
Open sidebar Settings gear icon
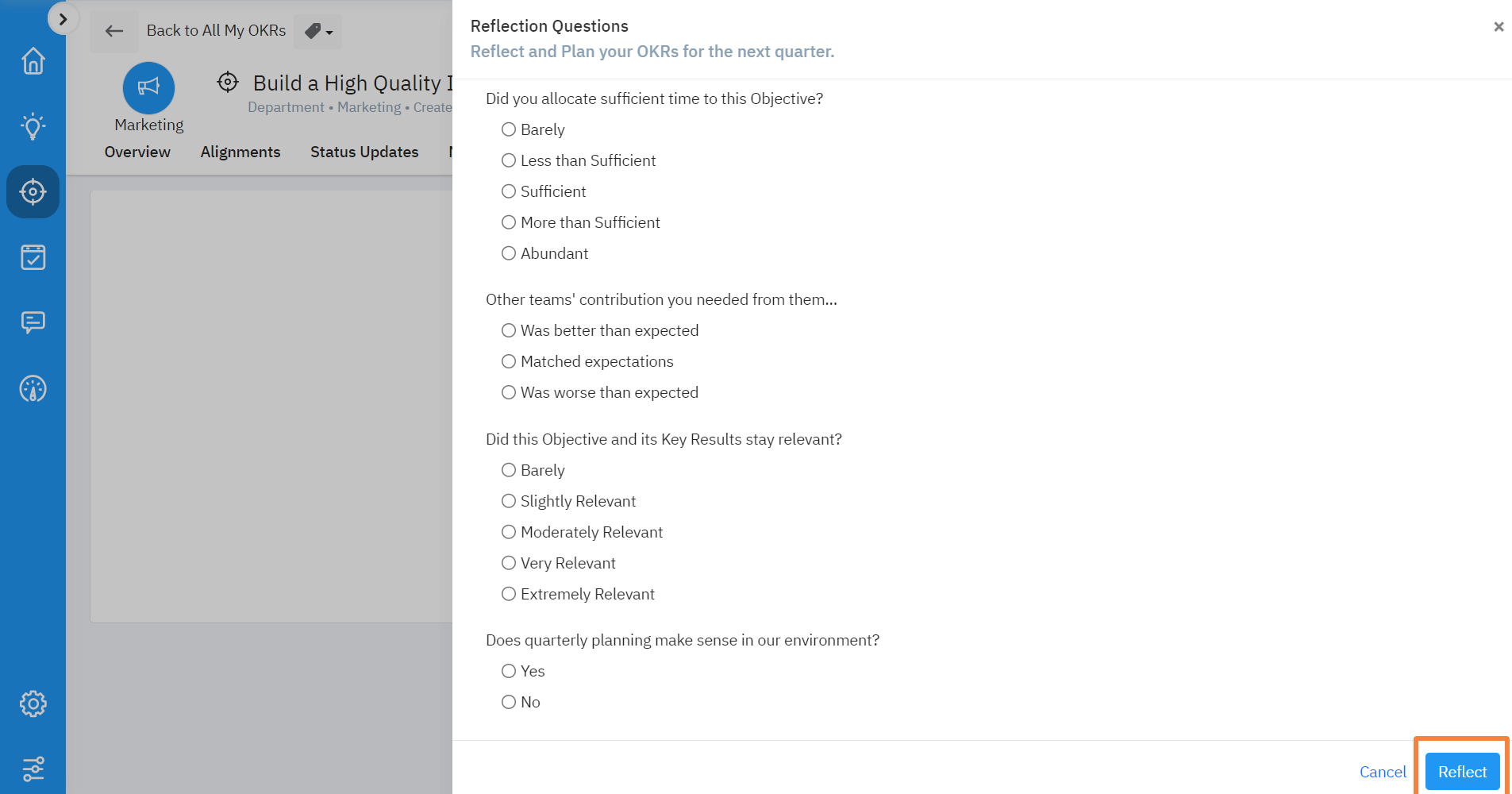[x=33, y=703]
